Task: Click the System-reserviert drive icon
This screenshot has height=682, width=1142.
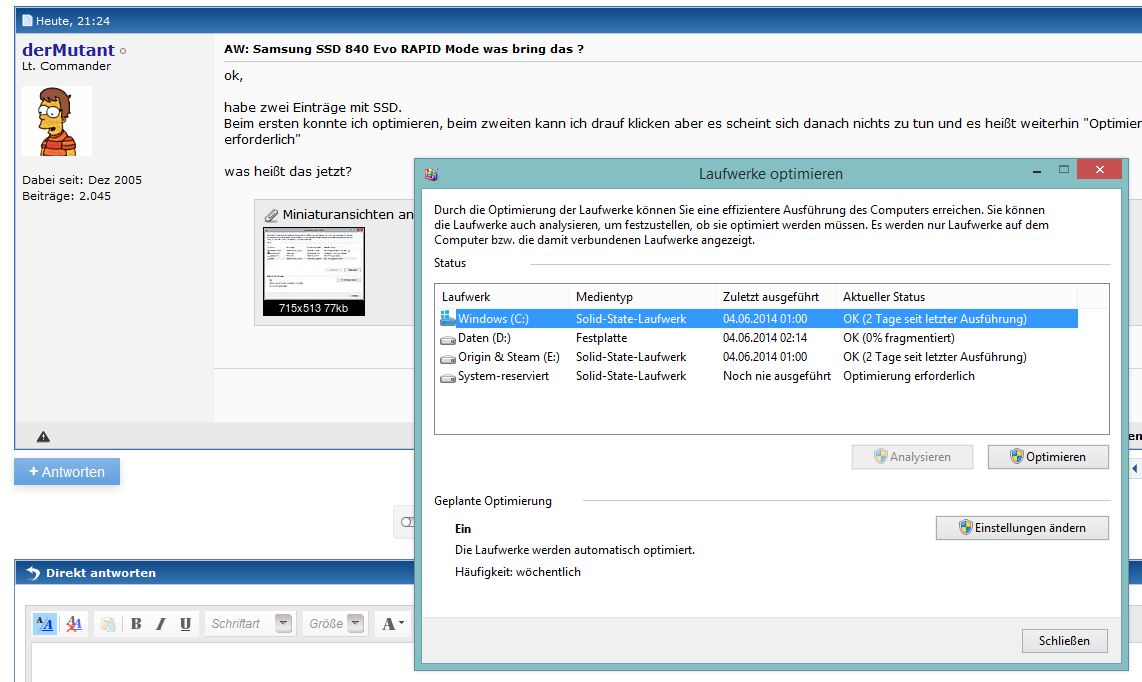Action: [447, 377]
